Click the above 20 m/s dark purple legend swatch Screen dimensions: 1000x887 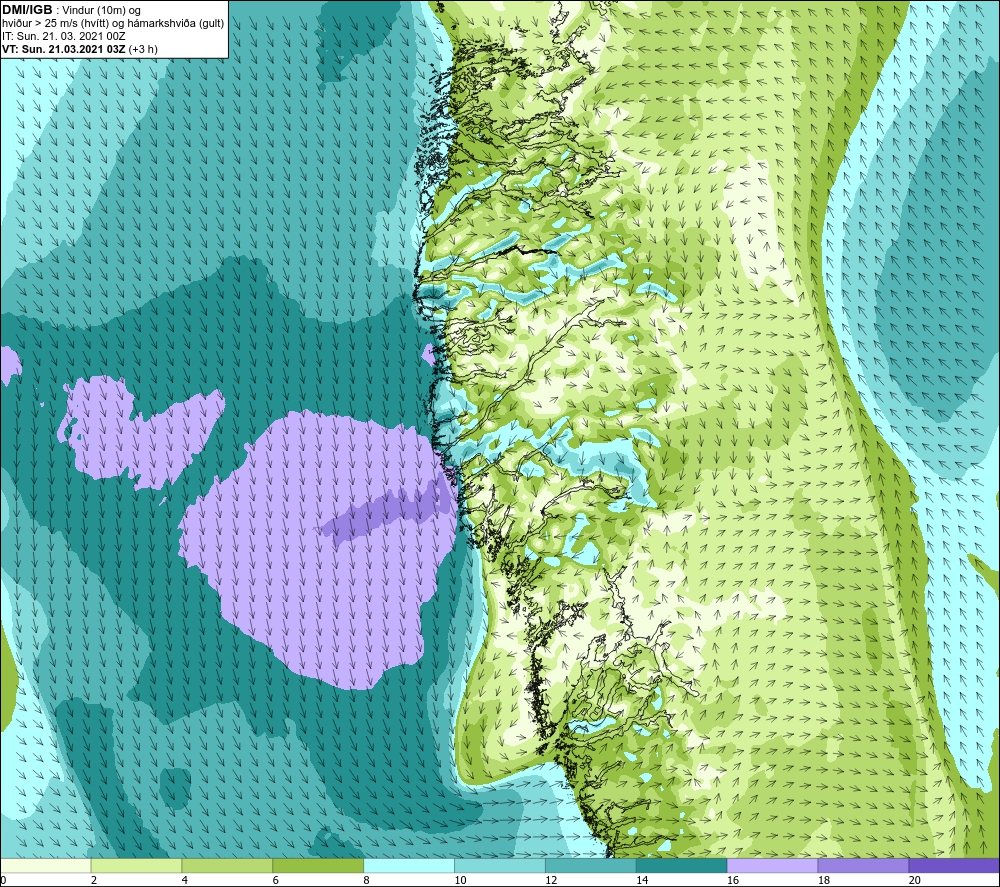pos(954,865)
